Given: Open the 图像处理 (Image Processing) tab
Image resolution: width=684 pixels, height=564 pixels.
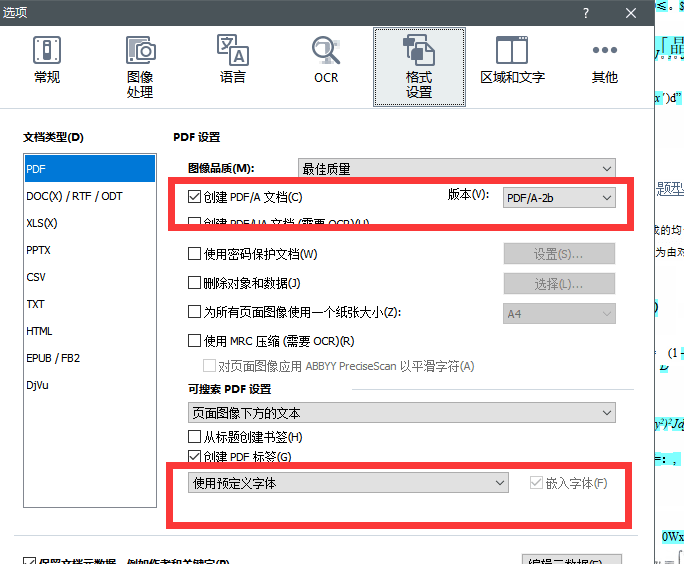Looking at the screenshot, I should coord(140,67).
